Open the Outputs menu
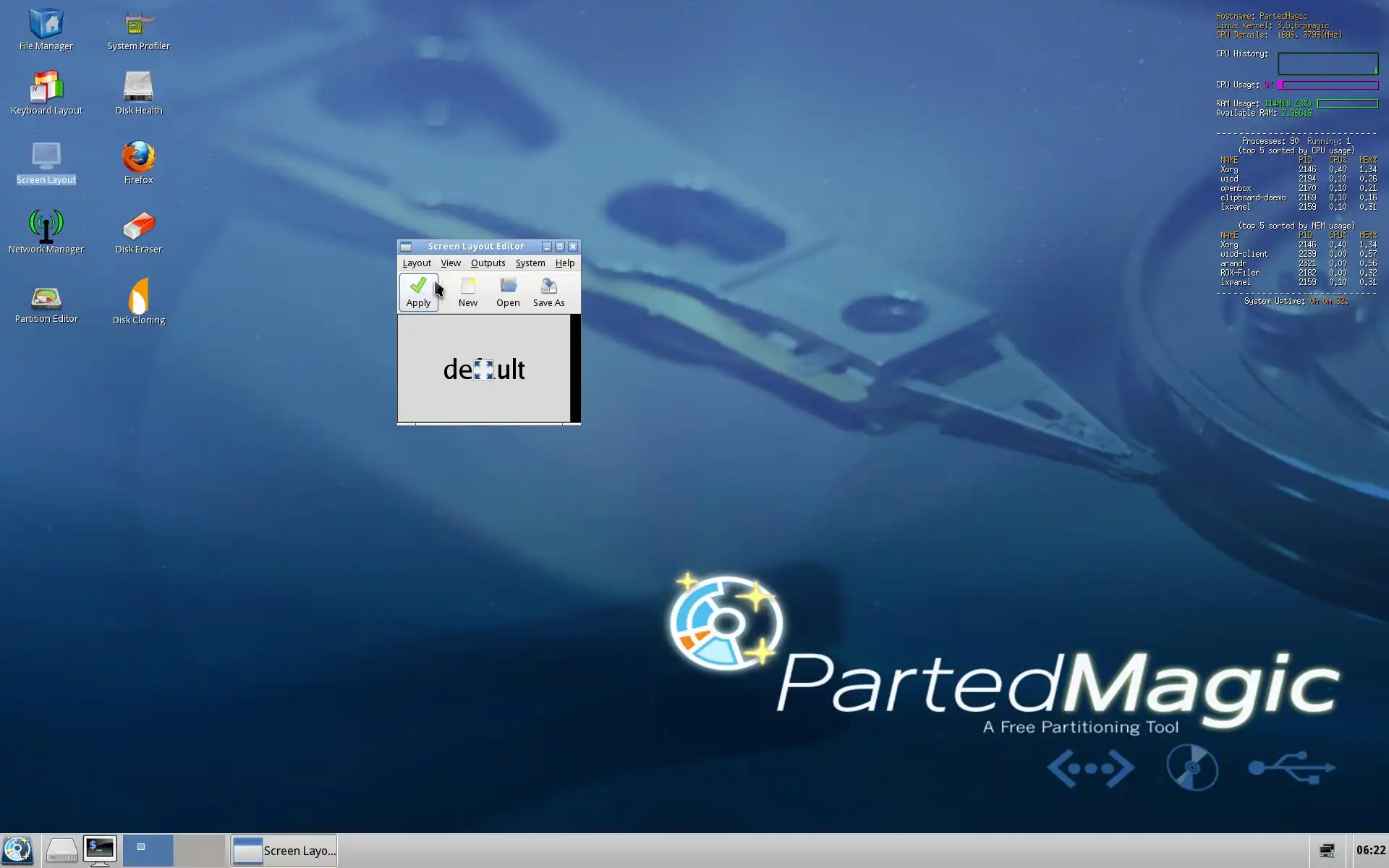The image size is (1389, 868). (488, 263)
